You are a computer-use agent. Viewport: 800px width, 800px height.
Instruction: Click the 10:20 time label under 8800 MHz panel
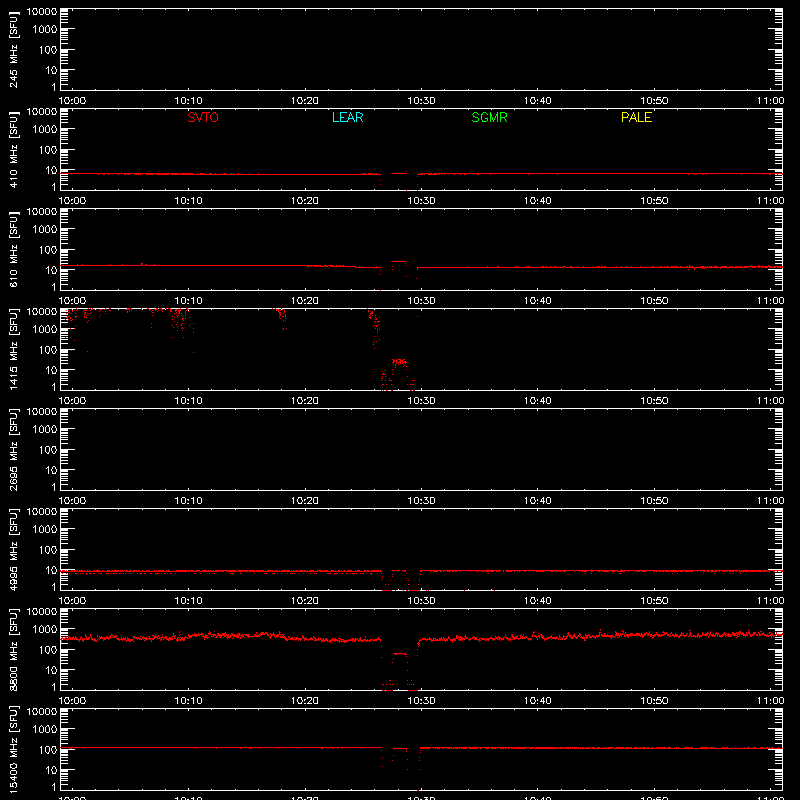[305, 701]
